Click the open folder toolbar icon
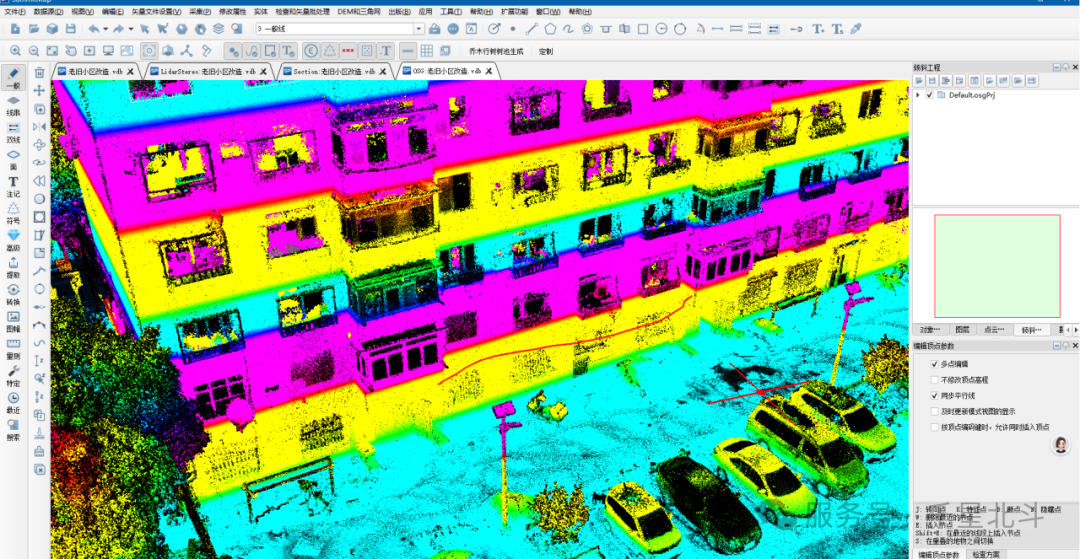This screenshot has width=1080, height=559. 34,29
